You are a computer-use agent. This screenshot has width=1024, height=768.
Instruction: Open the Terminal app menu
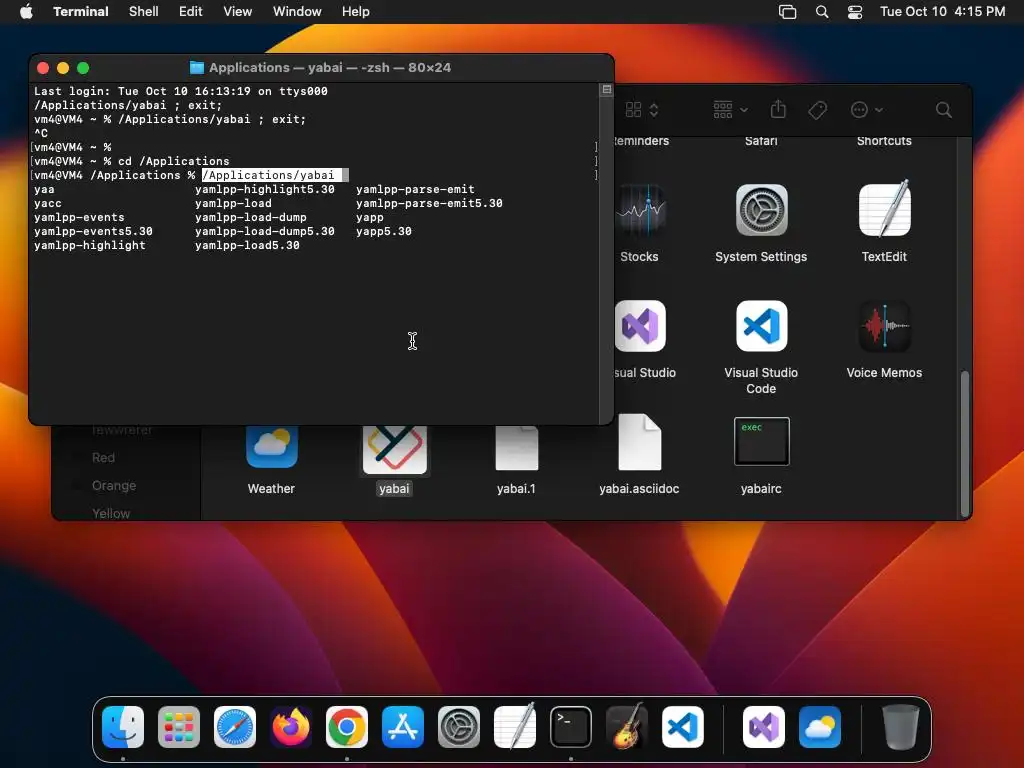coord(81,11)
